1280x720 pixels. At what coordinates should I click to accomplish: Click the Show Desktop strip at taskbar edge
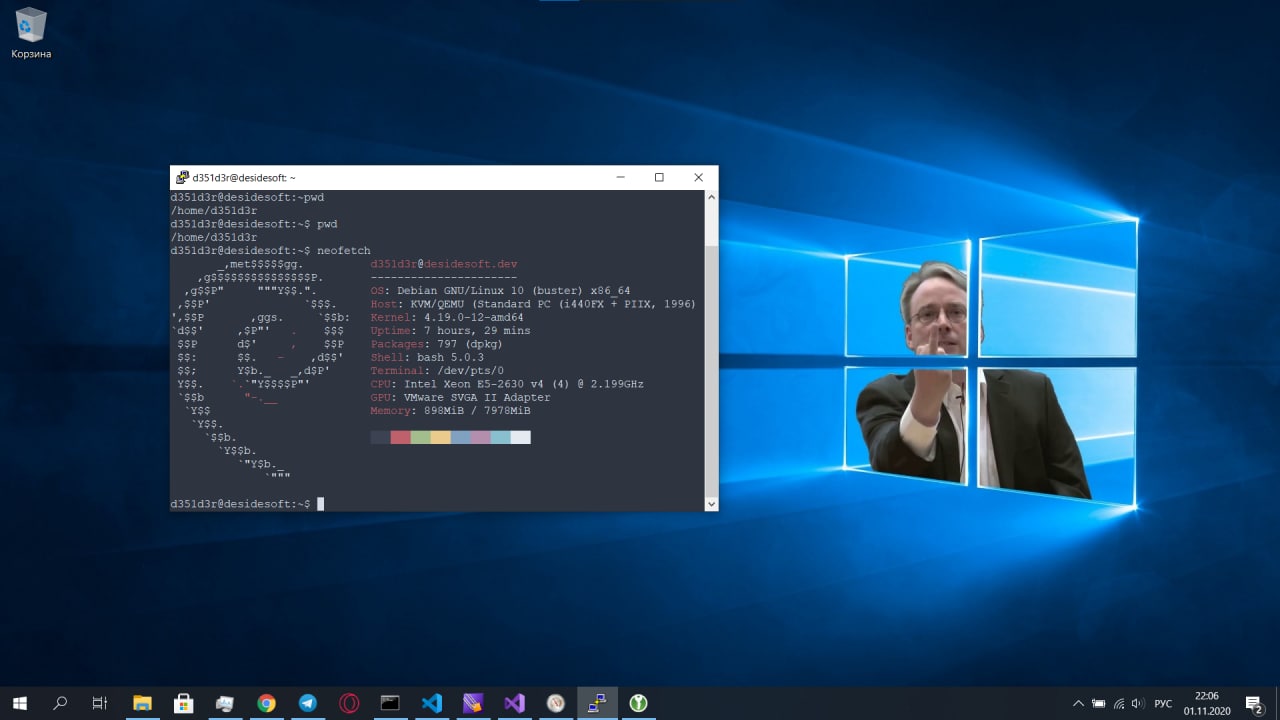(x=1277, y=703)
